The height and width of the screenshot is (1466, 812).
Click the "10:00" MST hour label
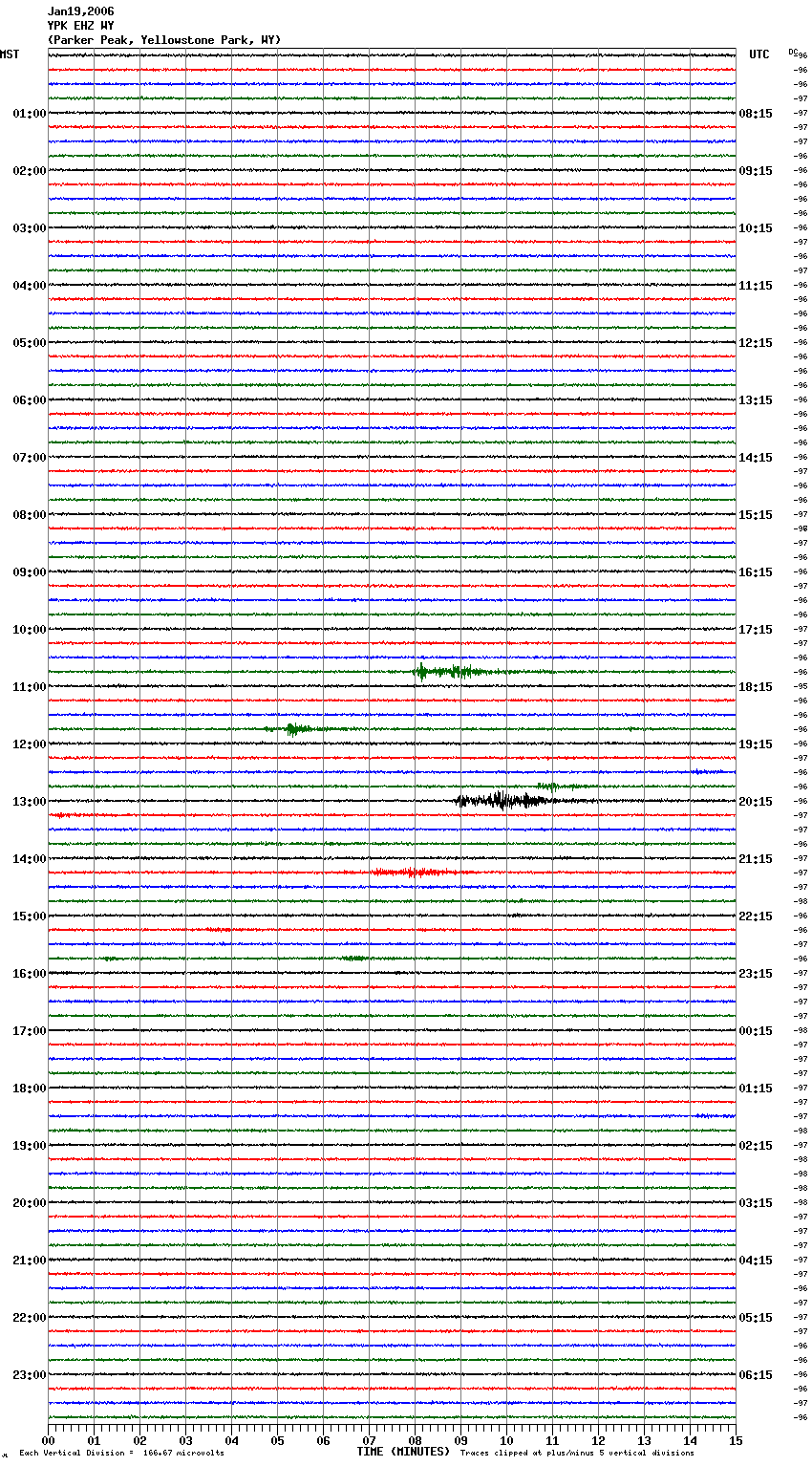[29, 630]
